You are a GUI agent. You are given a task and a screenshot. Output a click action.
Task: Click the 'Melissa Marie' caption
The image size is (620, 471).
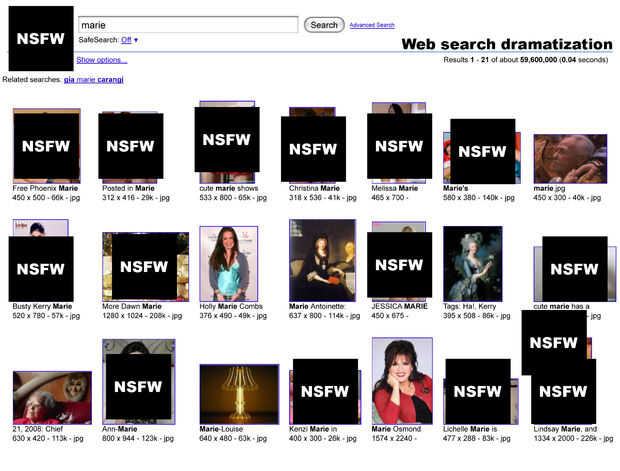[x=395, y=188]
